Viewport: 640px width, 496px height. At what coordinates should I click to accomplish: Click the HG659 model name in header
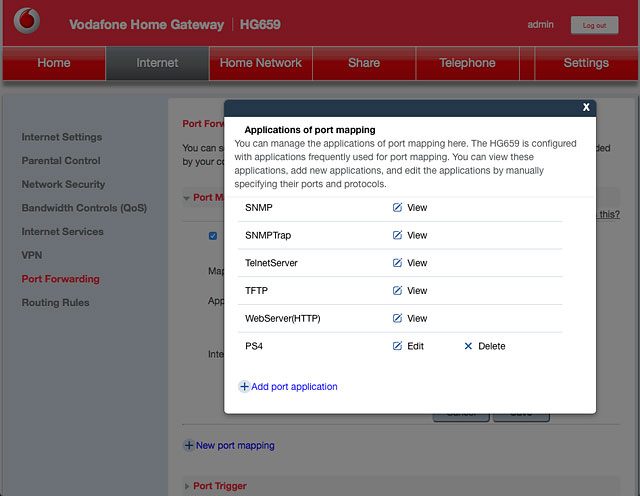click(x=260, y=24)
